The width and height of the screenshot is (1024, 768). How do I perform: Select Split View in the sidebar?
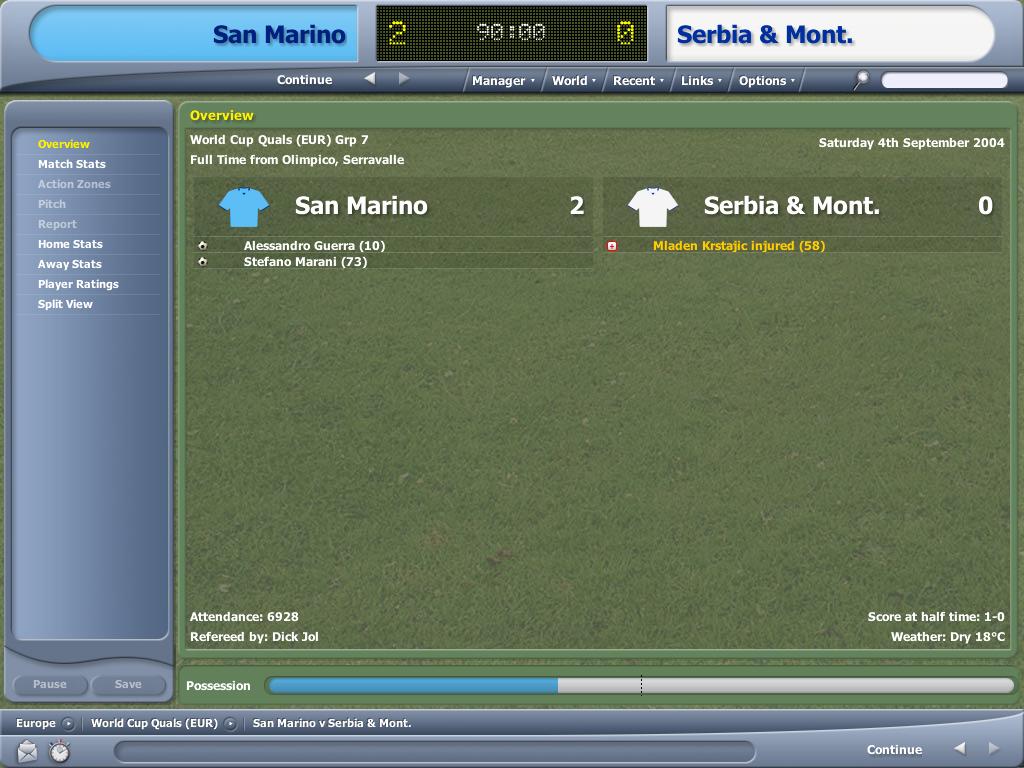tap(65, 304)
